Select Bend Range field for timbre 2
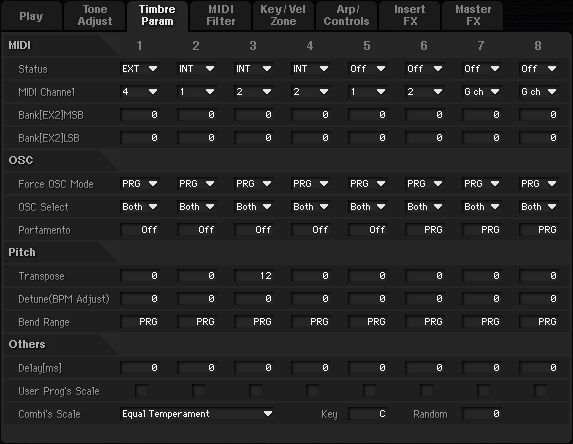Viewport: 573px width, 444px height. 197,322
